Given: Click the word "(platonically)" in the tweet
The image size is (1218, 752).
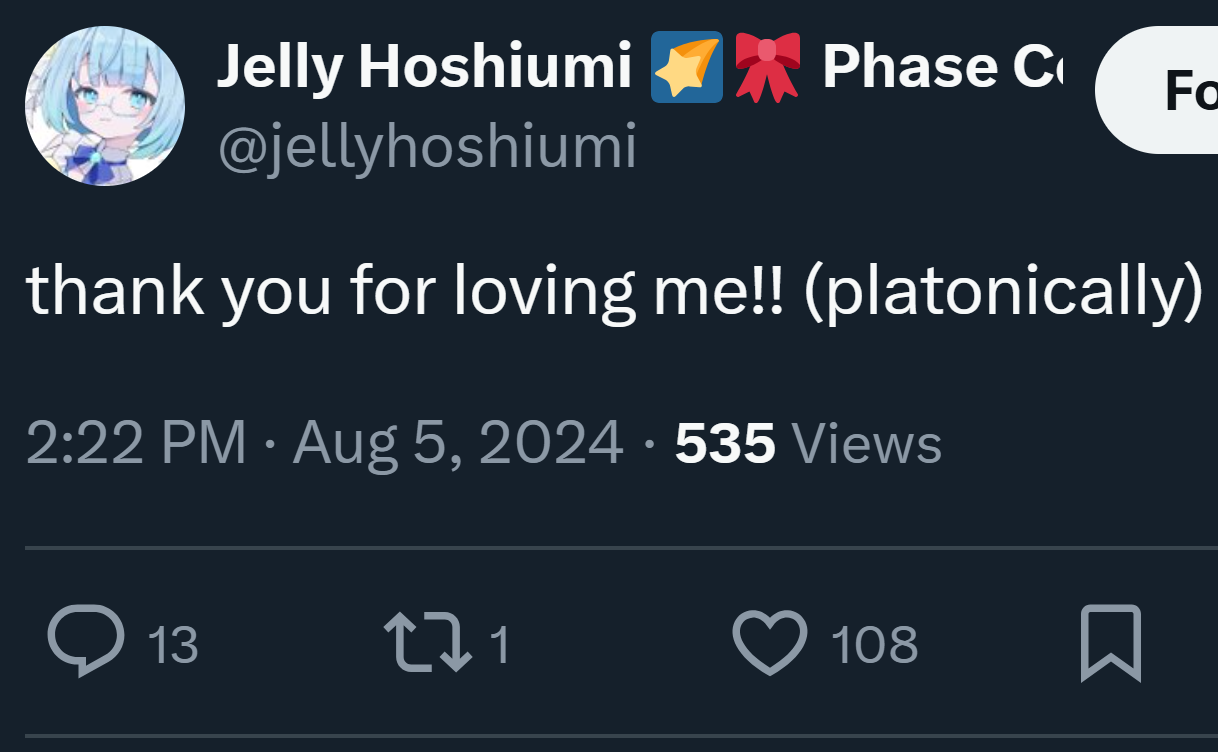Looking at the screenshot, I should coord(1002,292).
